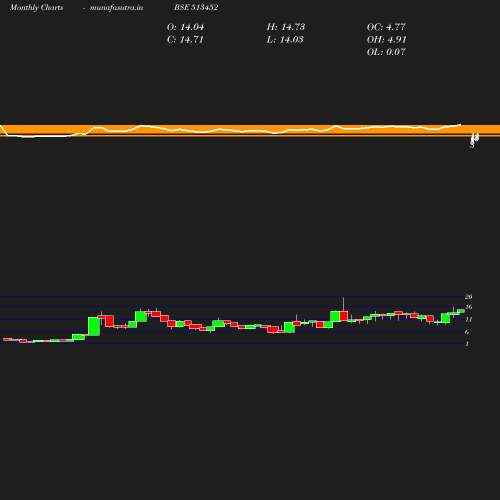Viewport: 500px width, 500px height.
Task: Click the price axis label 1
Action: tap(467, 344)
